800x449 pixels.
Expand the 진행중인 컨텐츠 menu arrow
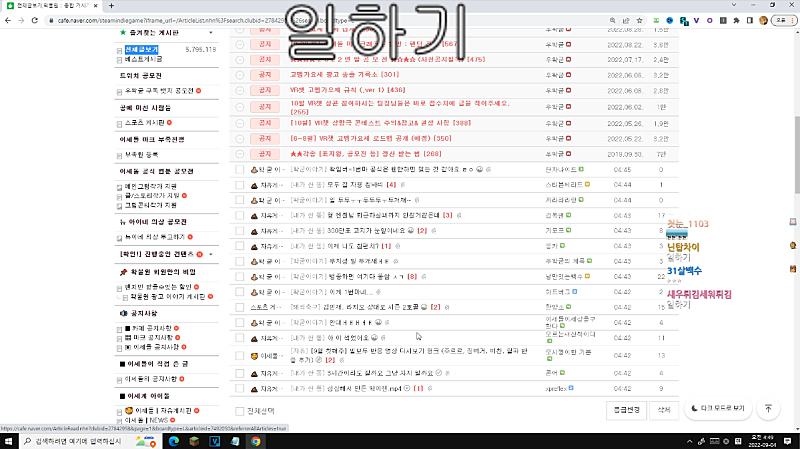[x=211, y=254]
